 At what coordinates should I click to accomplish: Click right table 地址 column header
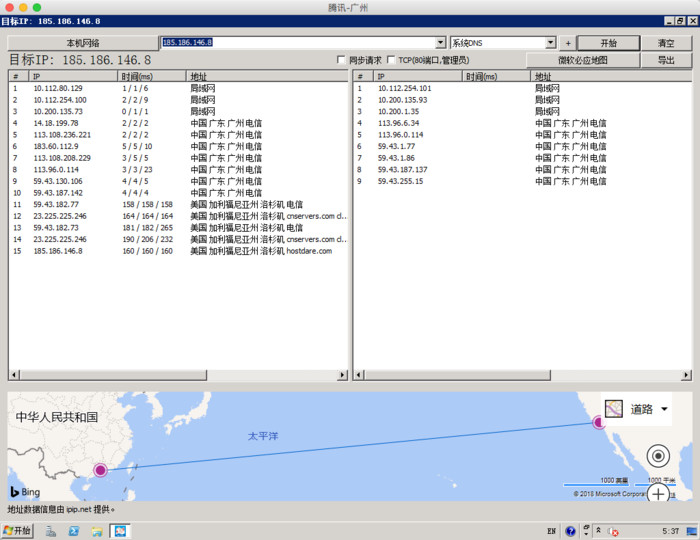tap(611, 76)
